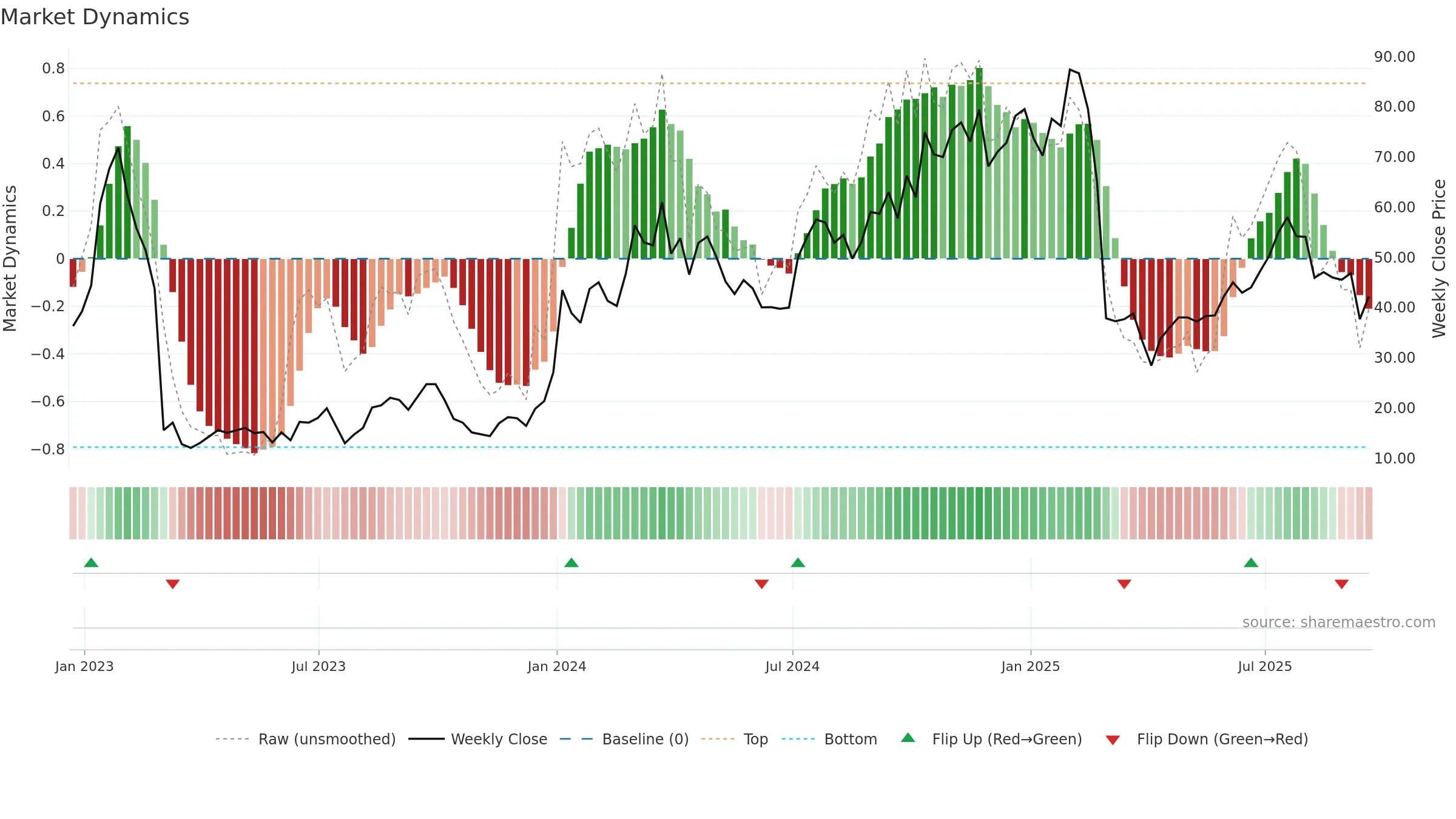The image size is (1456, 819).
Task: Click the Jan 2023 x-axis label
Action: [84, 666]
